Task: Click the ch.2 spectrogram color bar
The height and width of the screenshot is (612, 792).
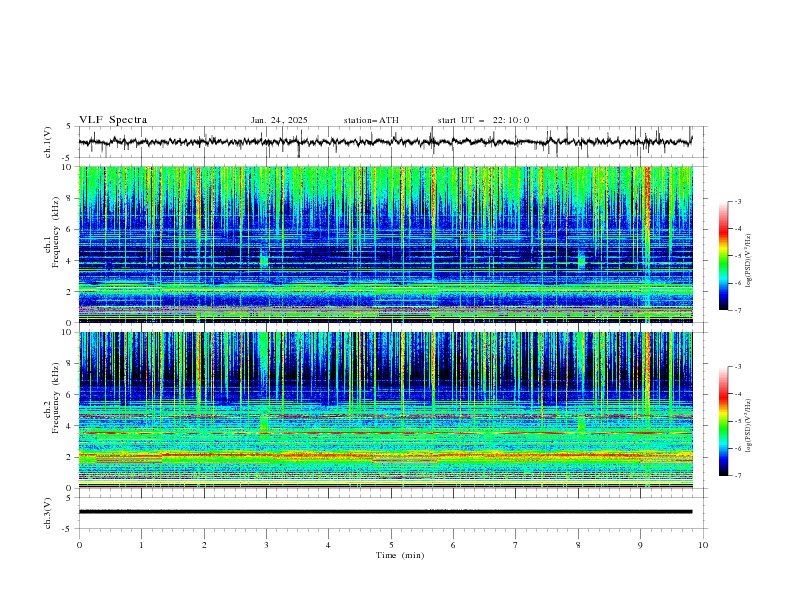Action: (x=723, y=421)
